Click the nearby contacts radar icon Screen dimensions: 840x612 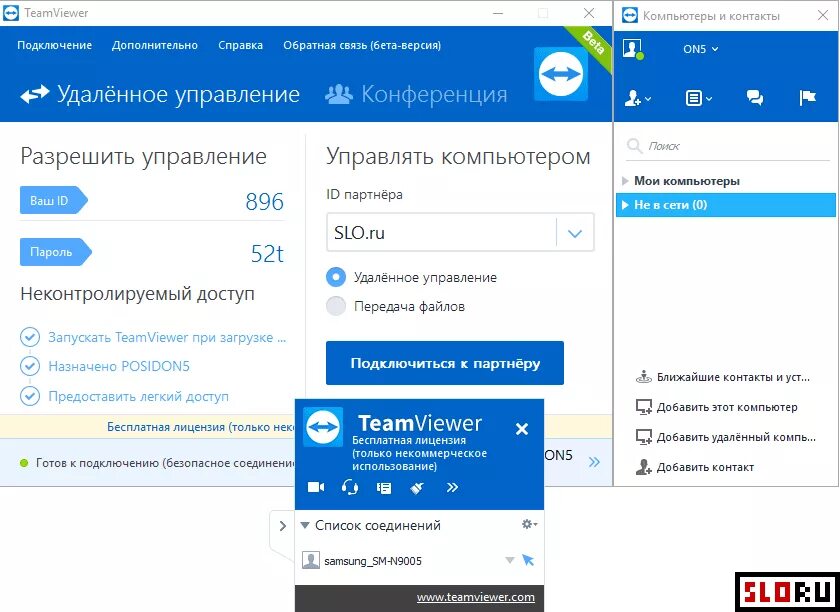(x=643, y=377)
